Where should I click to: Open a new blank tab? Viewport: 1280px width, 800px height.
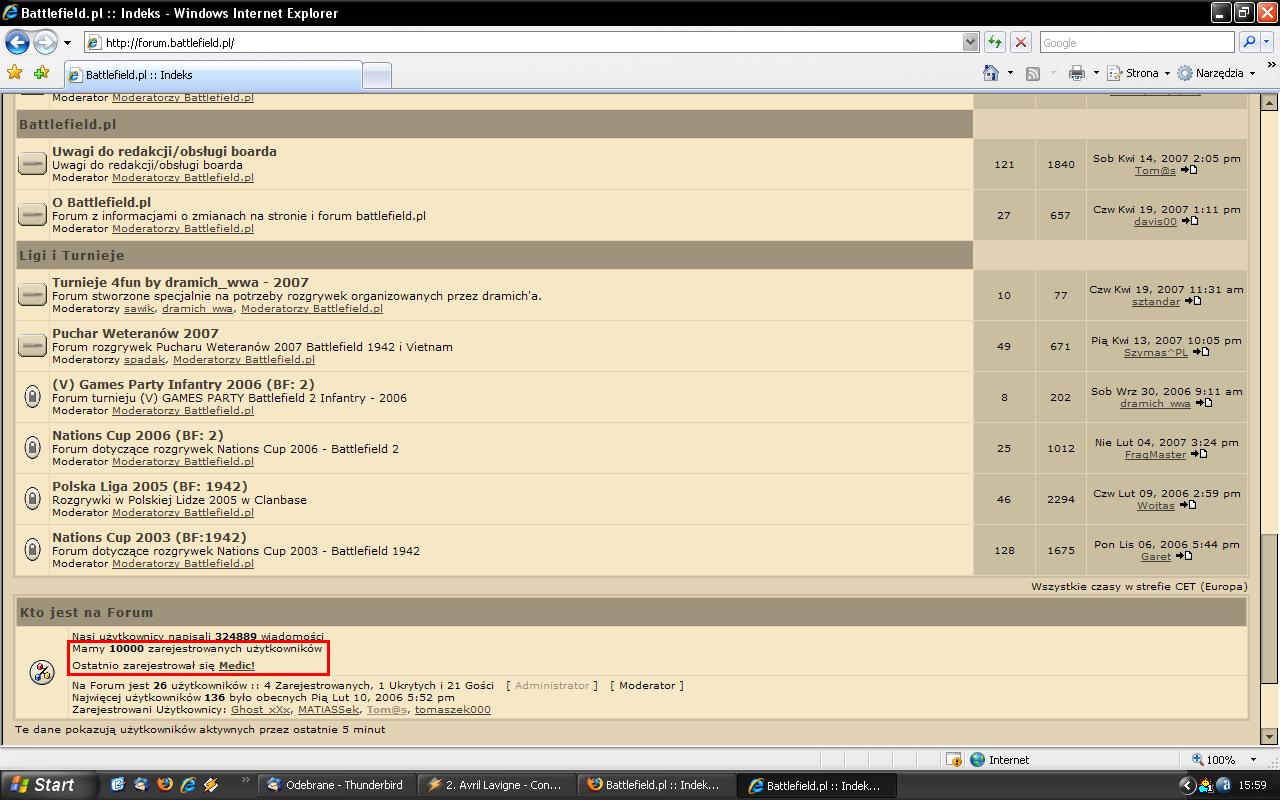point(376,75)
